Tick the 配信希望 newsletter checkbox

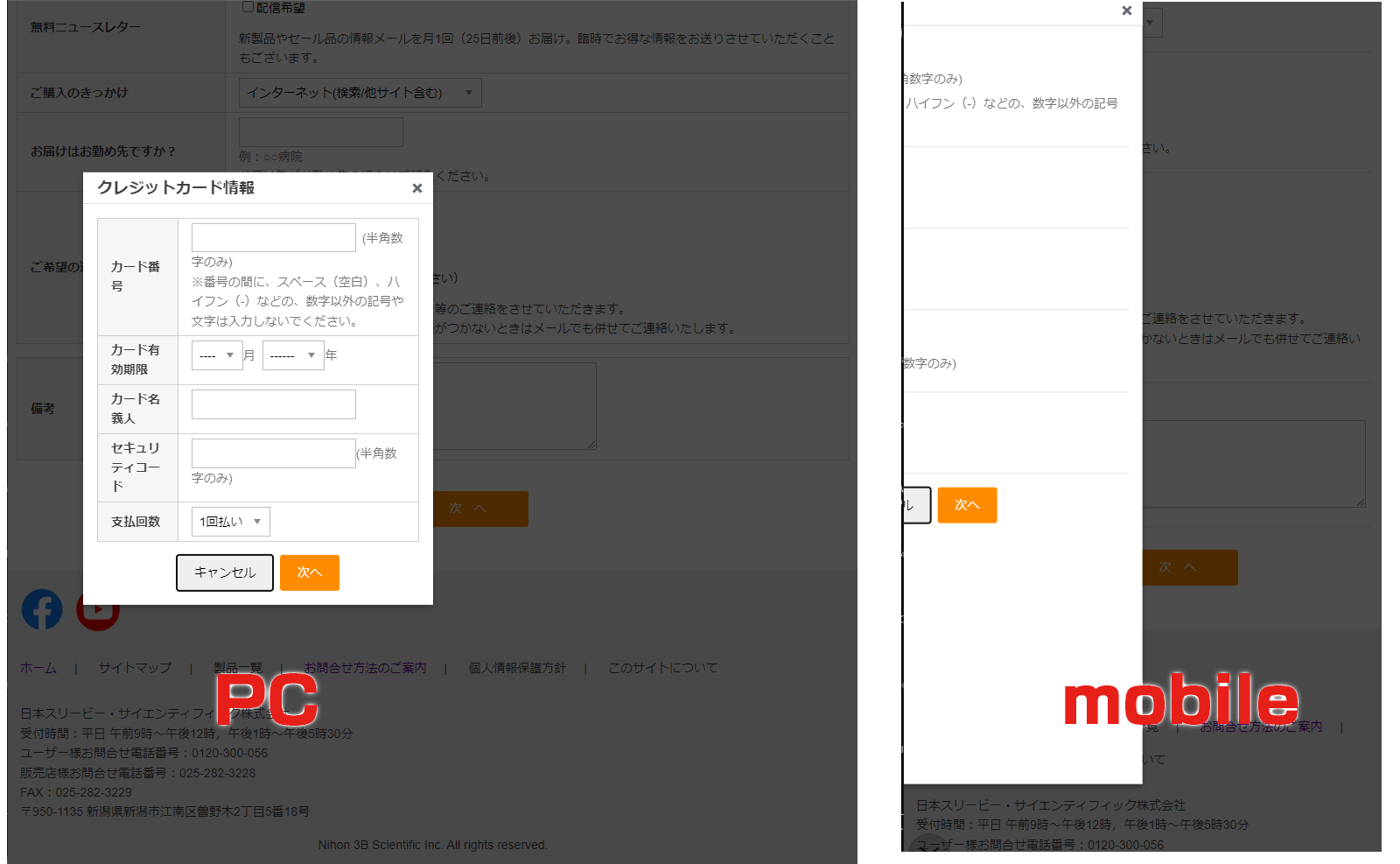pyautogui.click(x=248, y=7)
